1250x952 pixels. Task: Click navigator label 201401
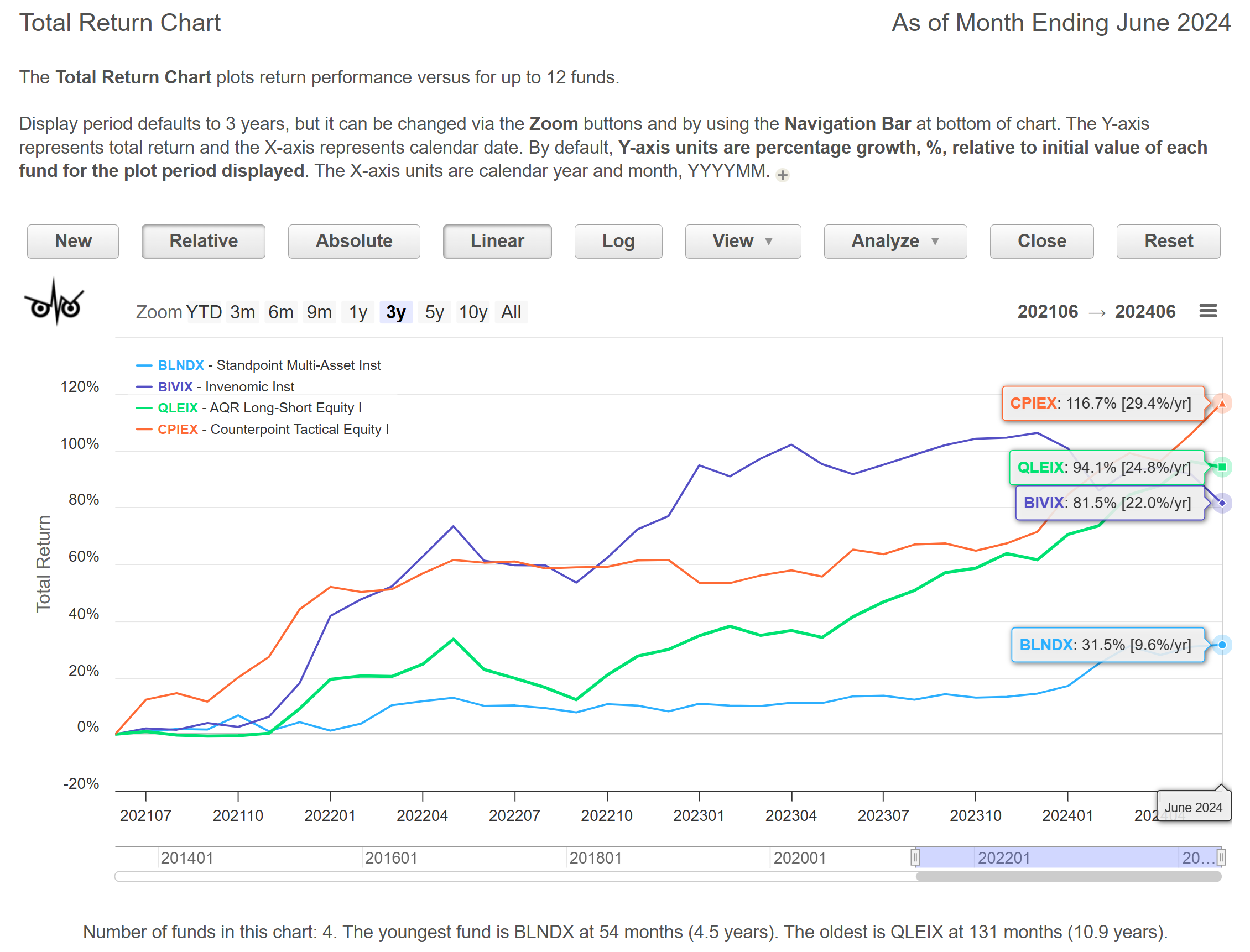click(187, 858)
